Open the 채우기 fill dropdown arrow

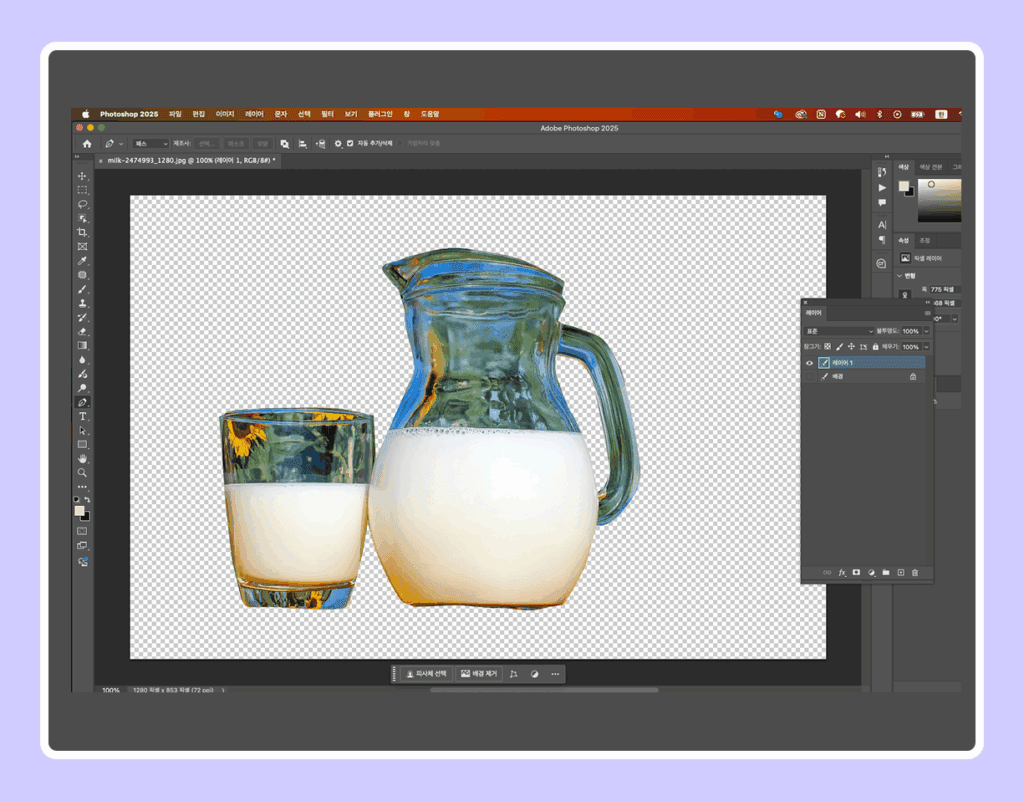pos(926,347)
